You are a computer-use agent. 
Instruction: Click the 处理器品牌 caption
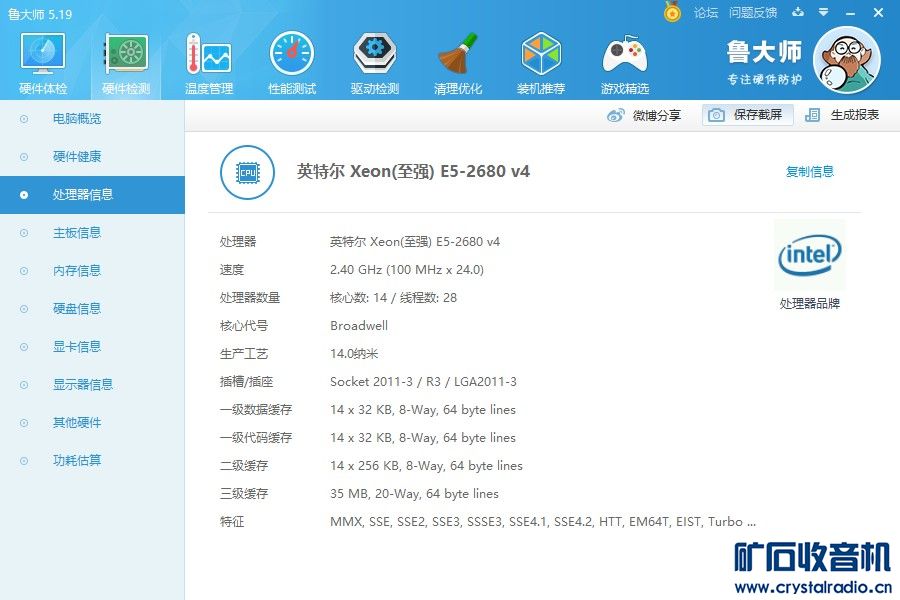[809, 304]
